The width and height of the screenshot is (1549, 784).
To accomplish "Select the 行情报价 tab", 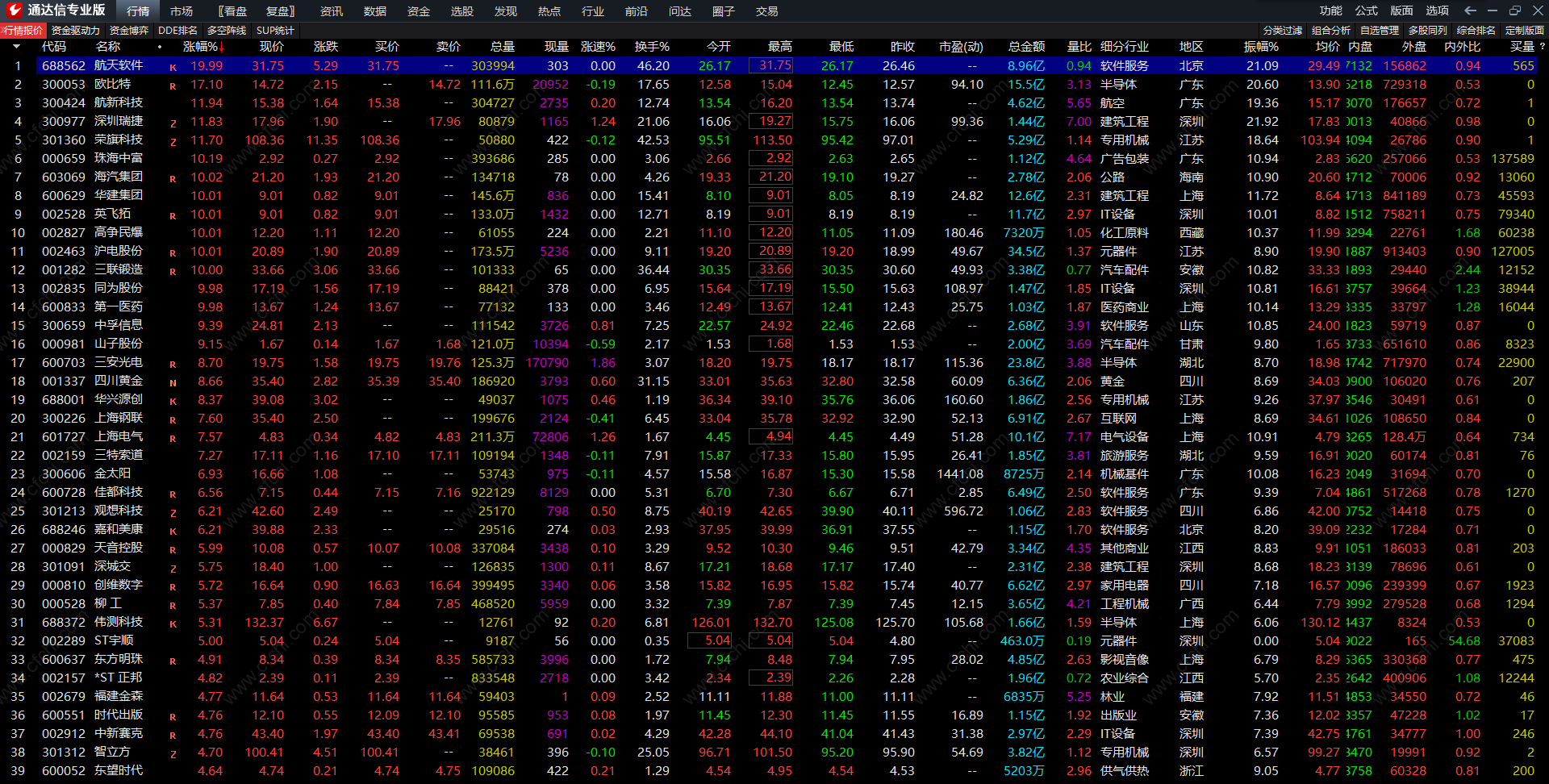I will [23, 31].
